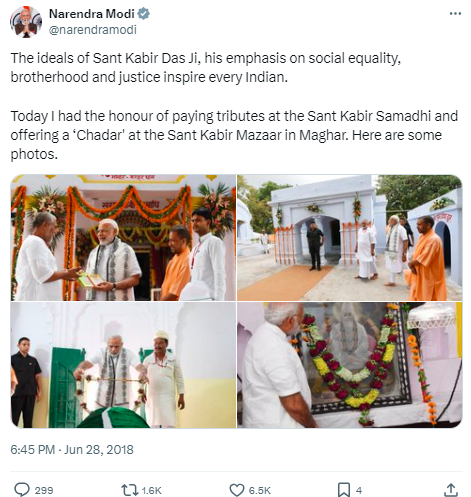Click the 1.6K retweet count
The width and height of the screenshot is (471, 497).
151,491
